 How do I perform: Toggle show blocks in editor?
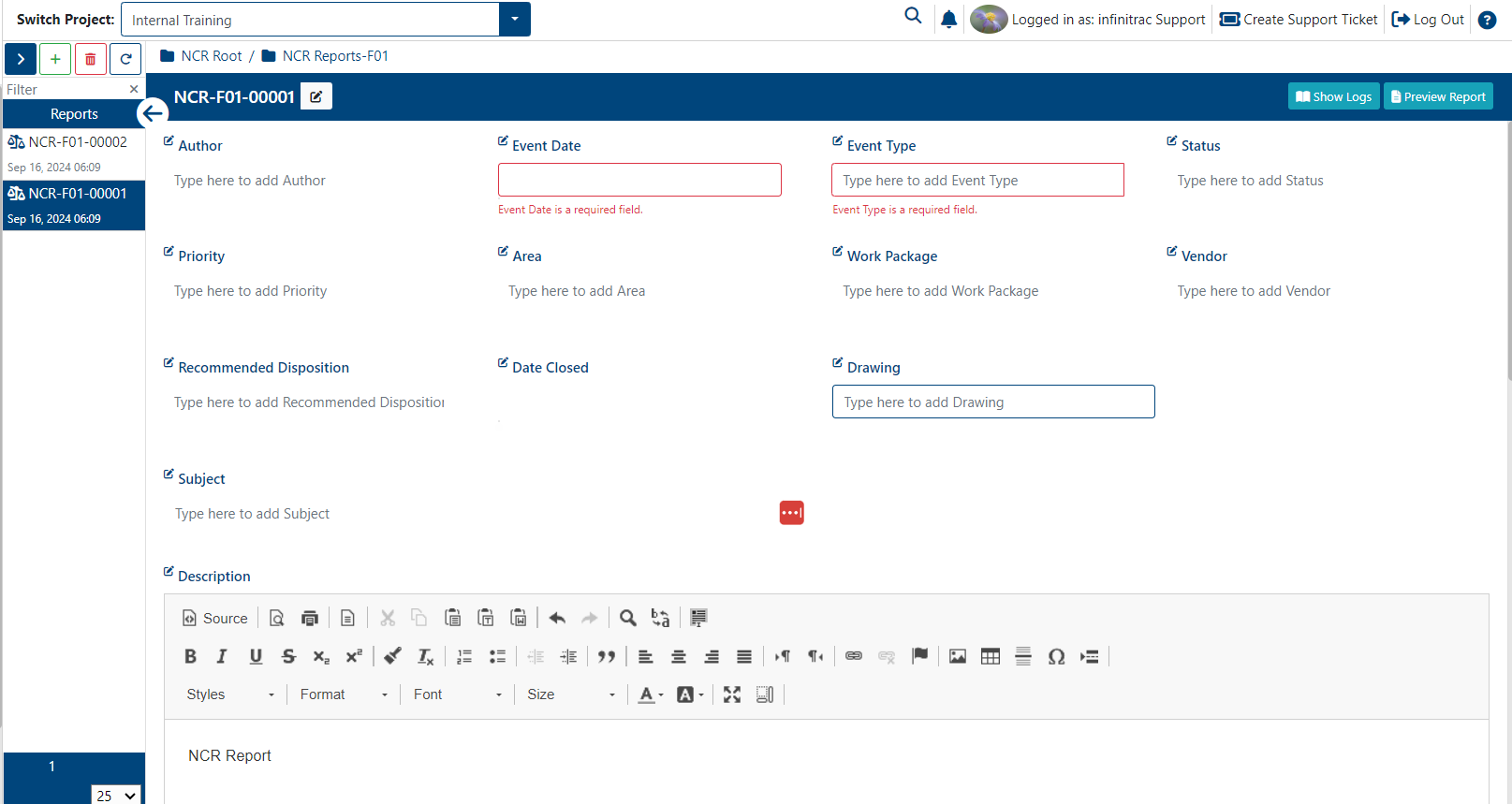point(765,694)
